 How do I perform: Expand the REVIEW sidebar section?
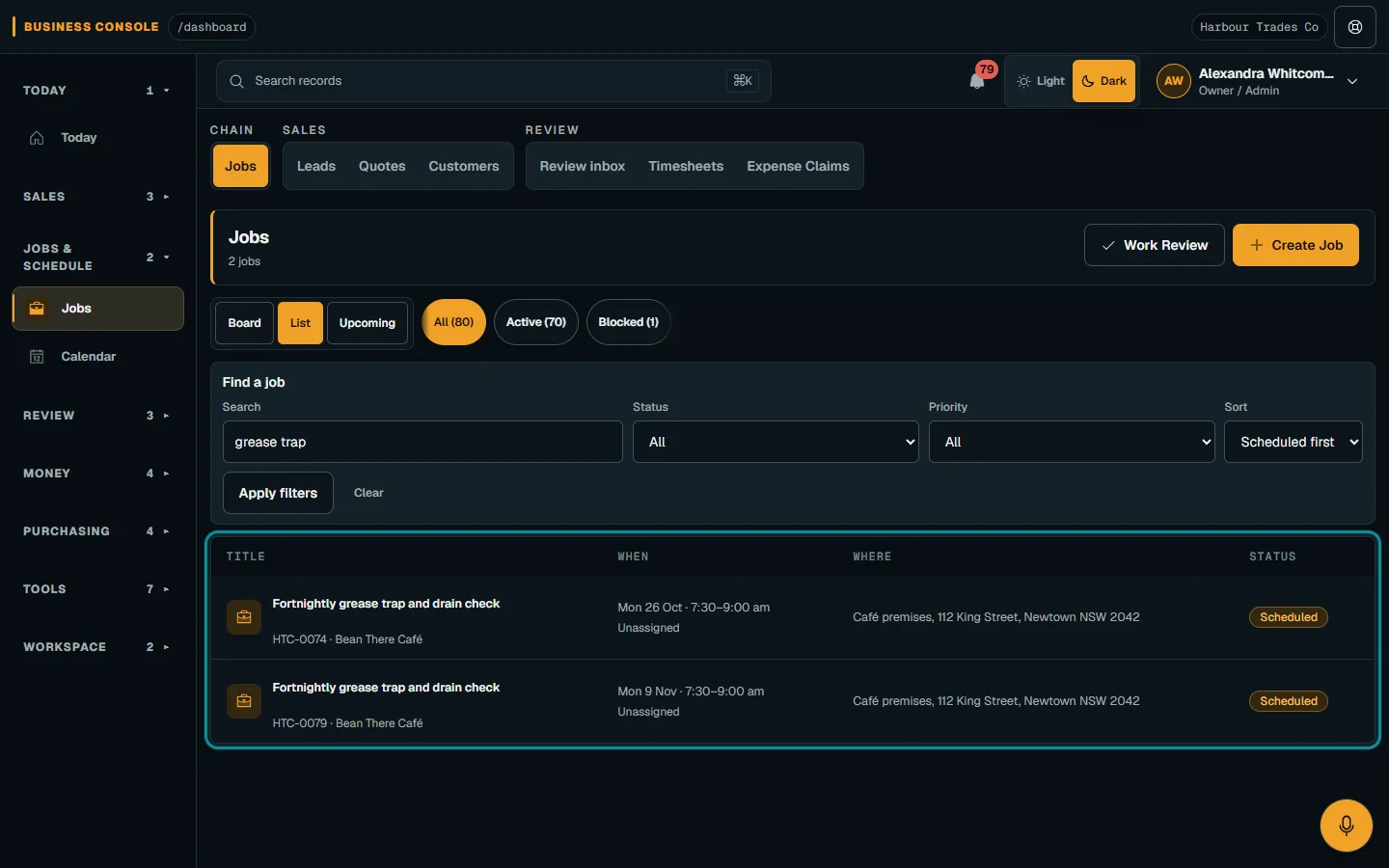tap(96, 416)
